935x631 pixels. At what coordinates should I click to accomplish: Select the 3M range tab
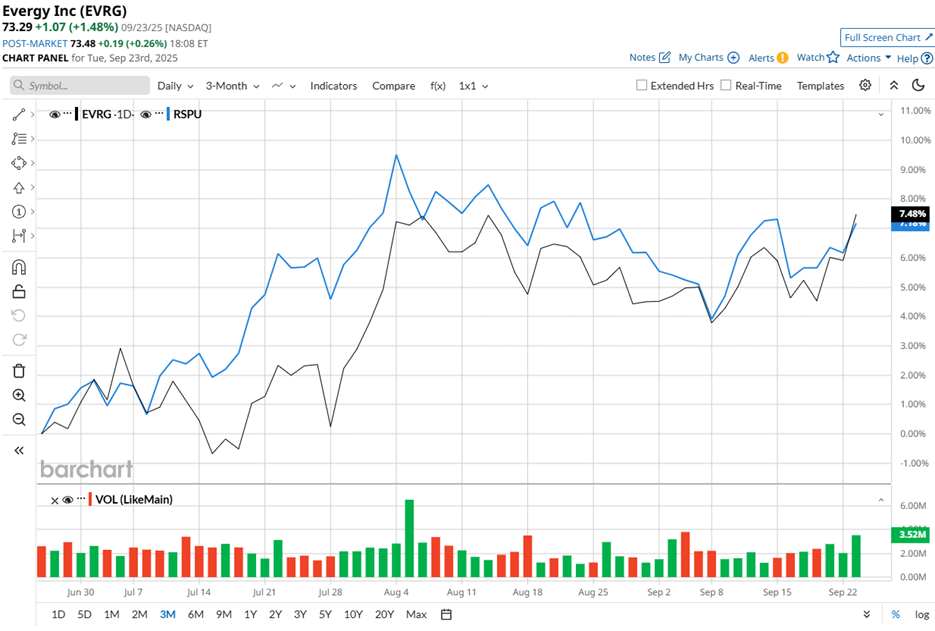point(168,614)
